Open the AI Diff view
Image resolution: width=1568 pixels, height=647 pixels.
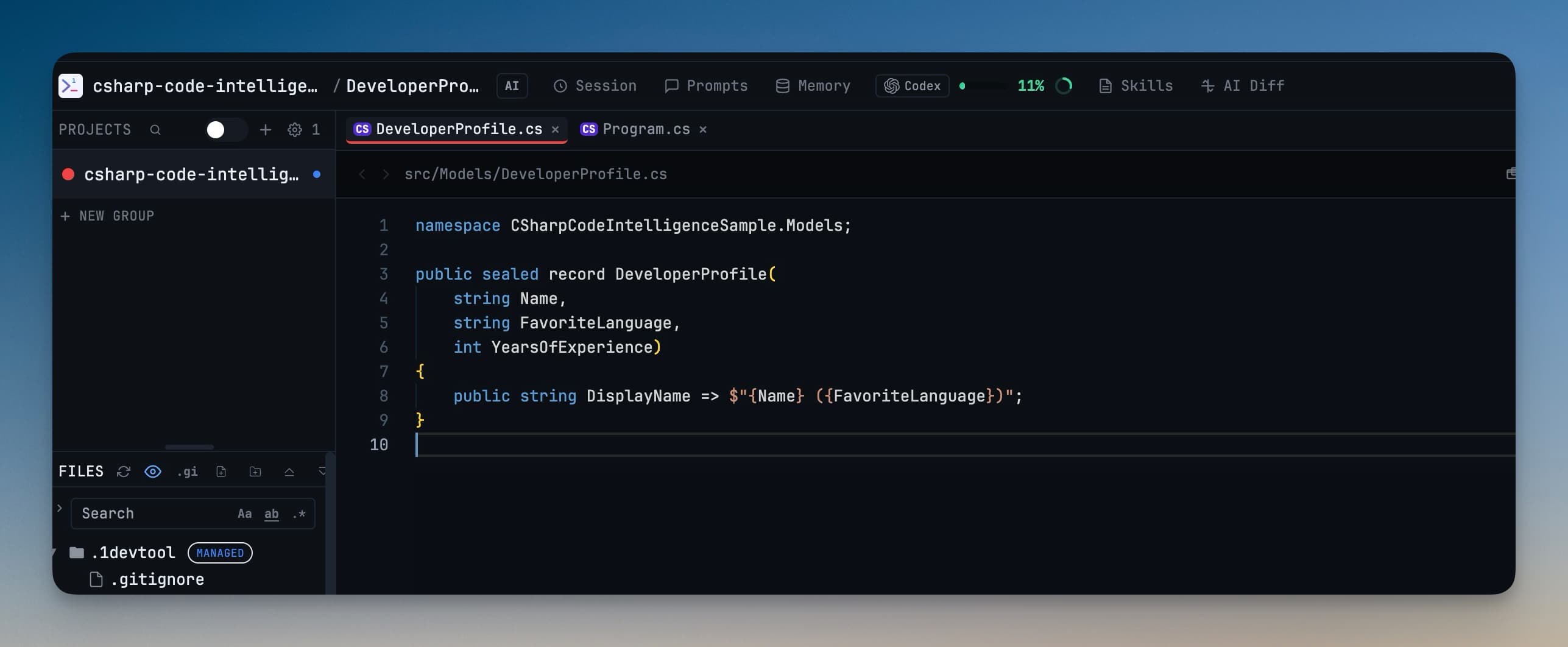[x=1243, y=86]
